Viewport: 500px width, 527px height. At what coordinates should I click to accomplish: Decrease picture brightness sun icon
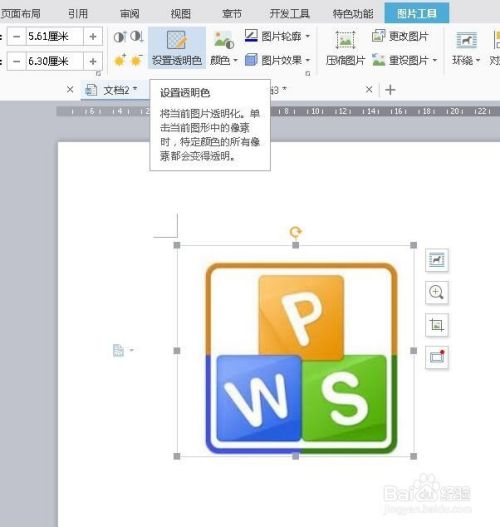point(136,60)
